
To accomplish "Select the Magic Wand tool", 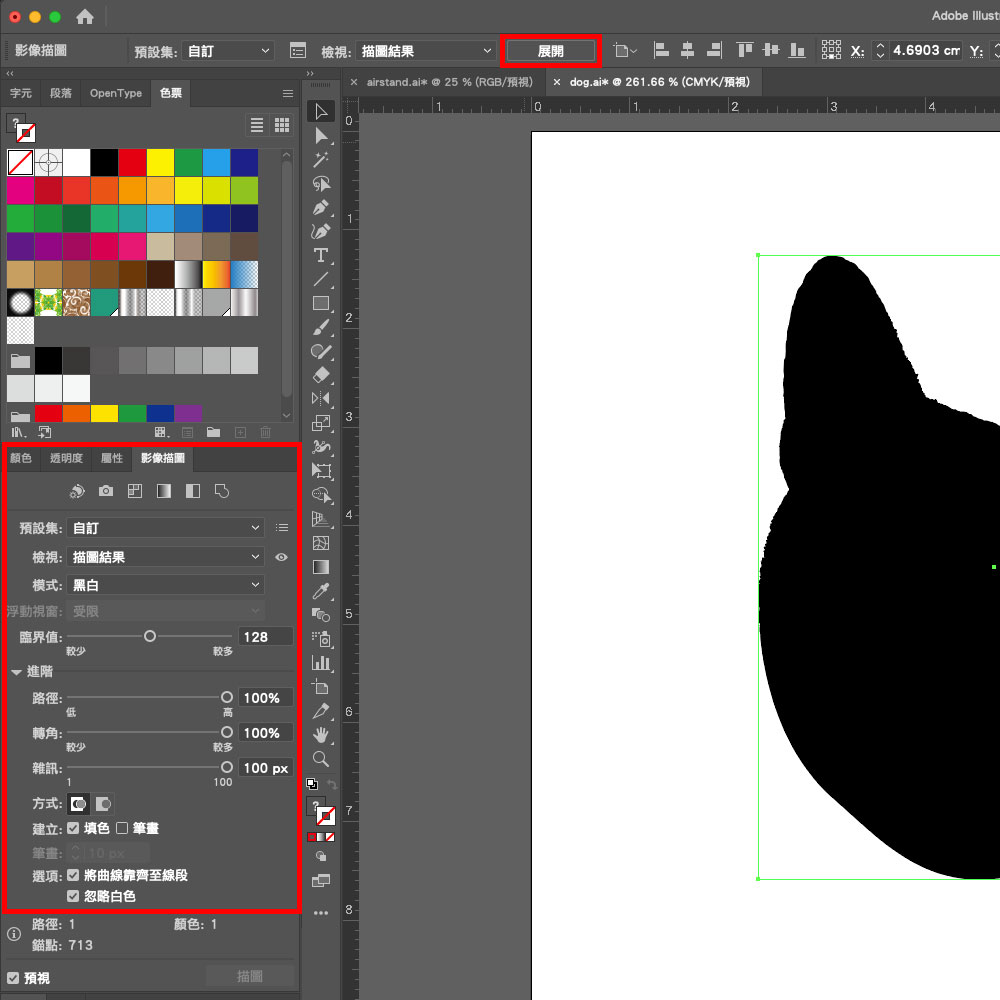I will (x=321, y=159).
